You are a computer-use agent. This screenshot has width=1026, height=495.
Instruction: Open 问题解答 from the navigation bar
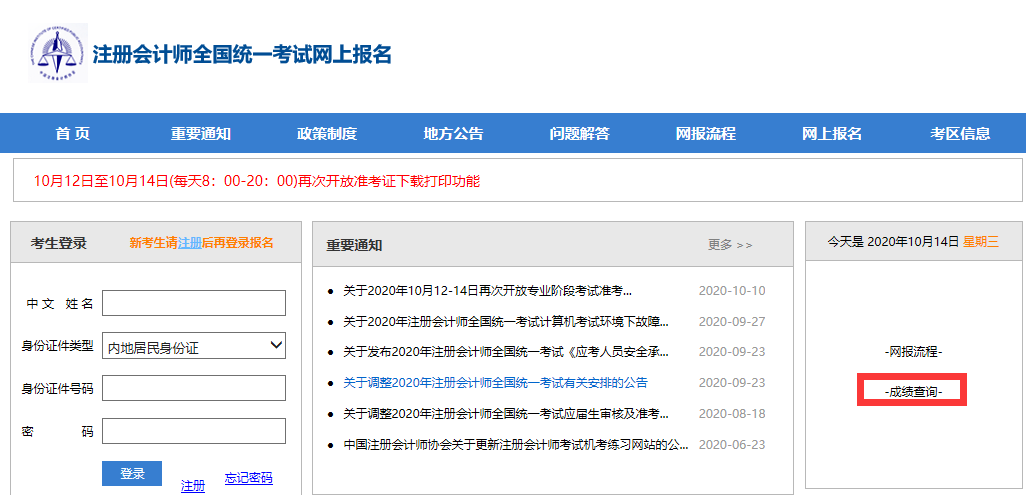(x=579, y=134)
